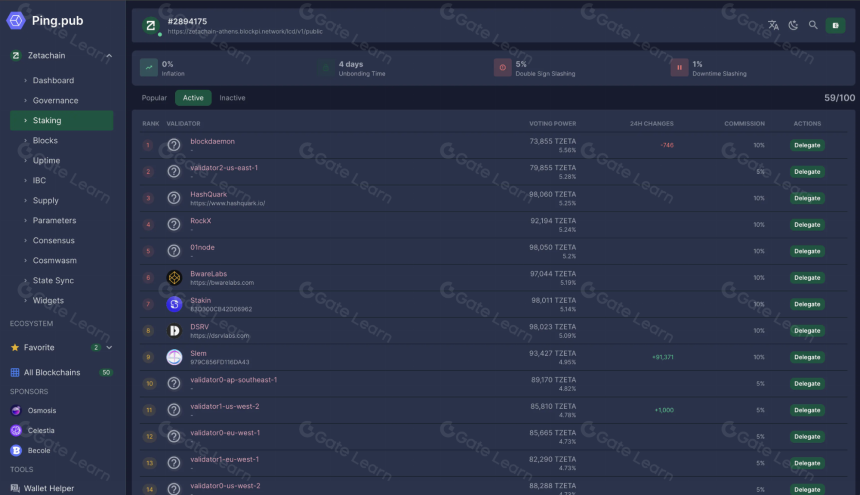
Task: Click the Commission column header
Action: click(x=744, y=124)
